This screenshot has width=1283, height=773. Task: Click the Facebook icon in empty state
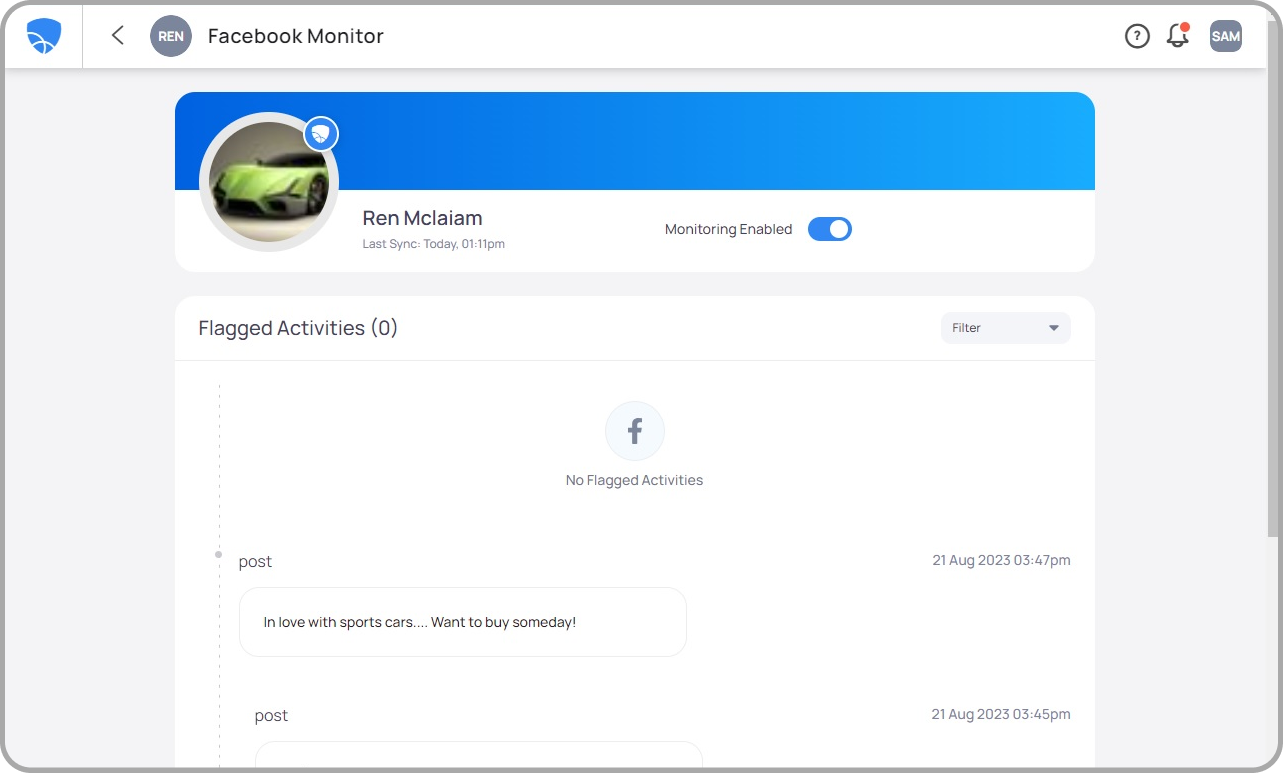coord(635,431)
